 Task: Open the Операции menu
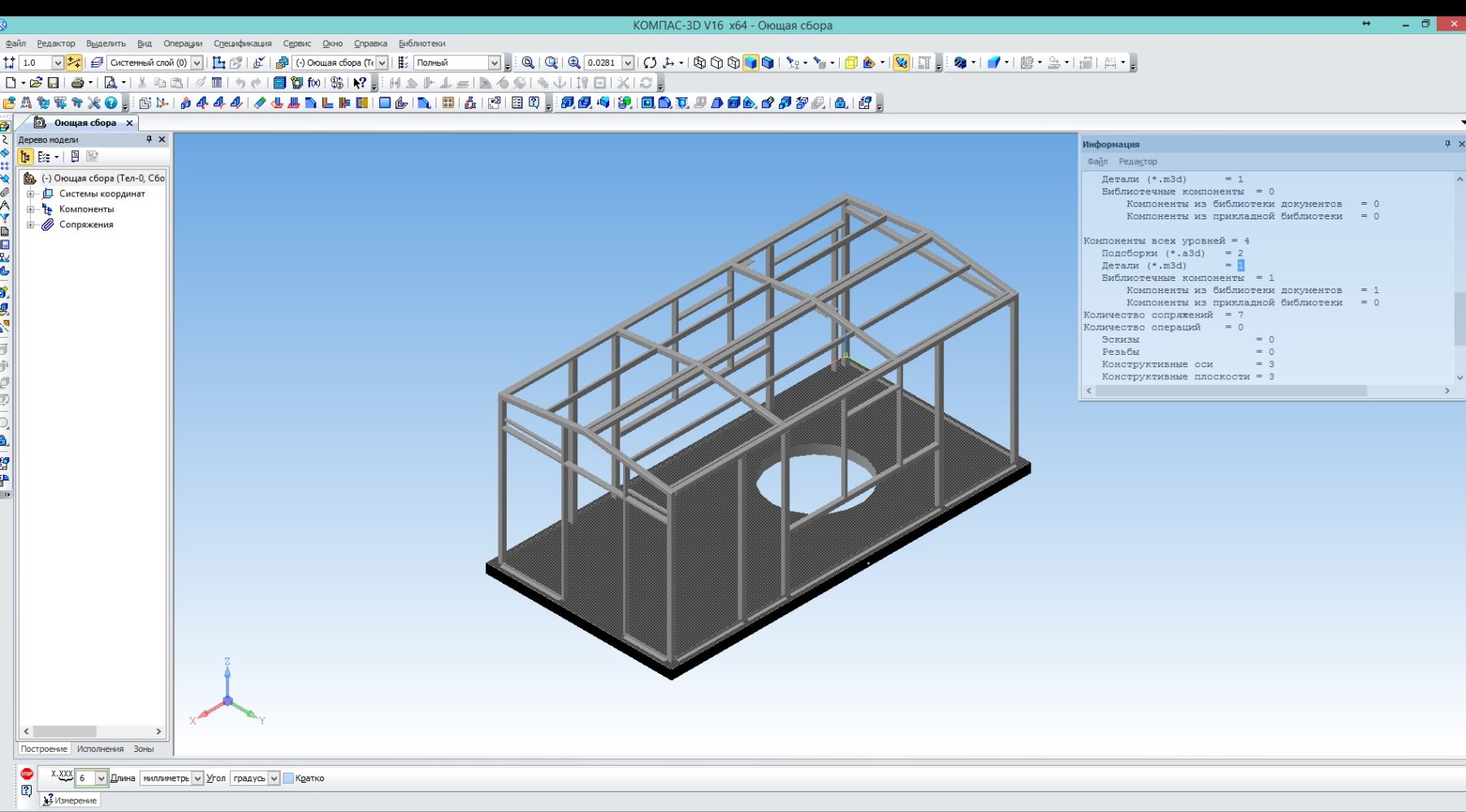pyautogui.click(x=182, y=44)
